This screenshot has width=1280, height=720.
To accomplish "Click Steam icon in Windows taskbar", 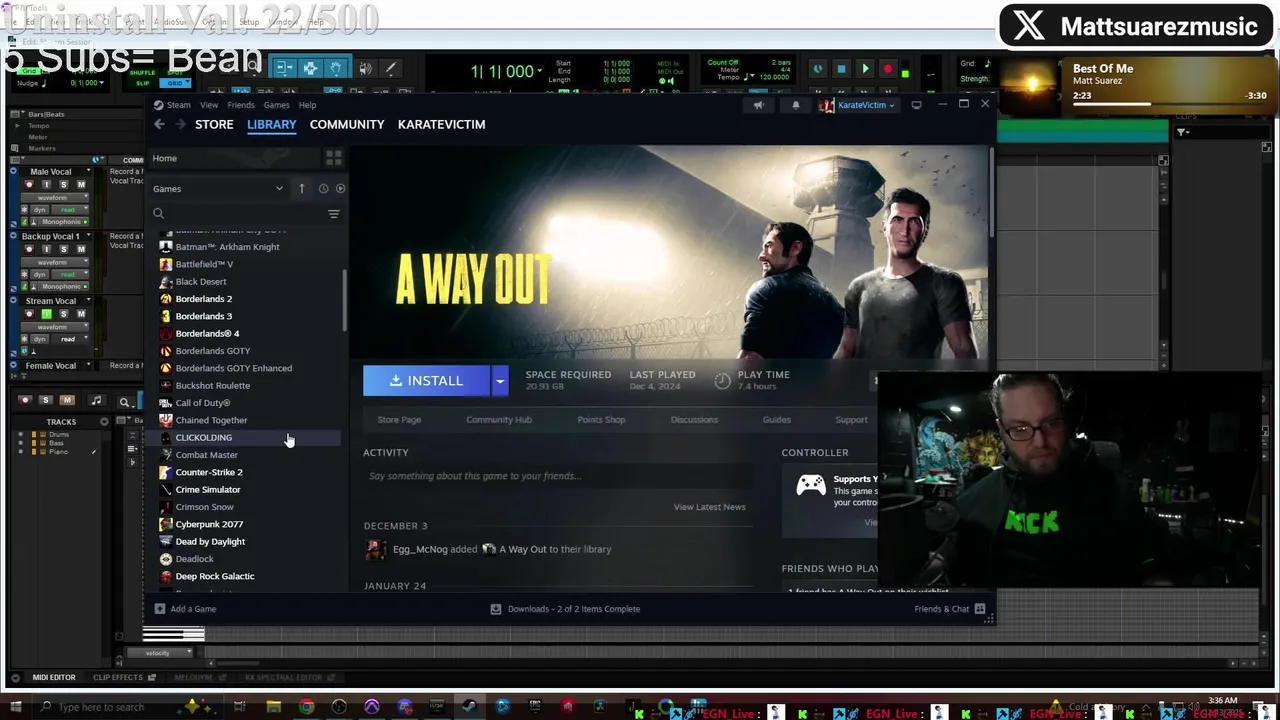I will (469, 708).
